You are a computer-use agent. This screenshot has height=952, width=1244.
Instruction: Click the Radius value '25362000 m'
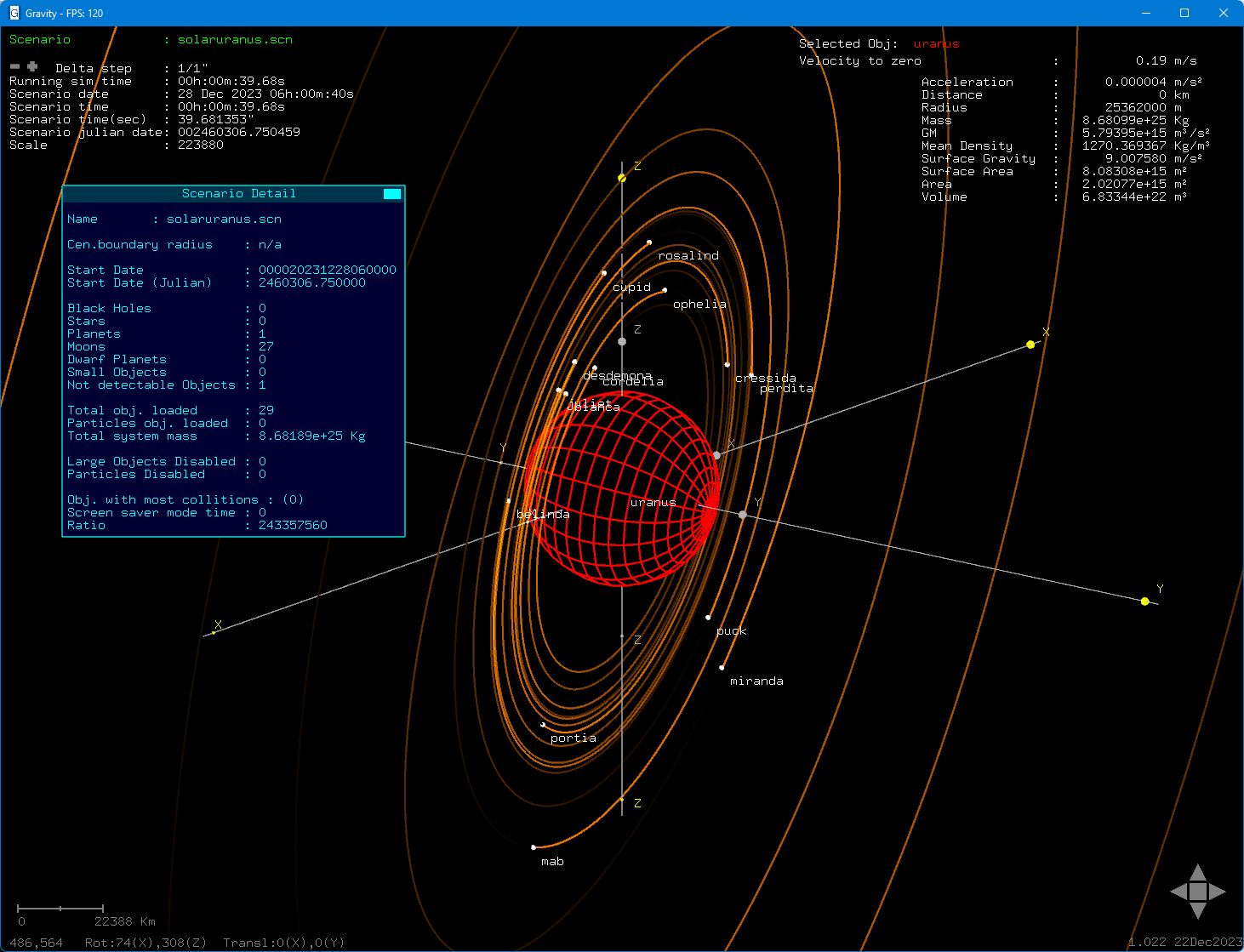pyautogui.click(x=1144, y=108)
